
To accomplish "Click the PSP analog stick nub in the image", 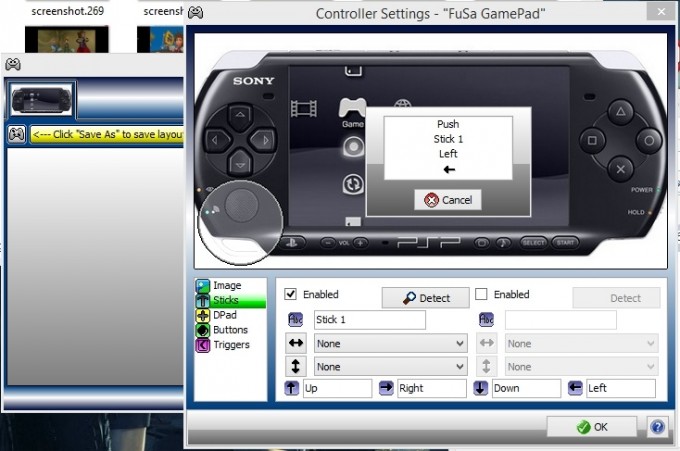I will pos(242,205).
